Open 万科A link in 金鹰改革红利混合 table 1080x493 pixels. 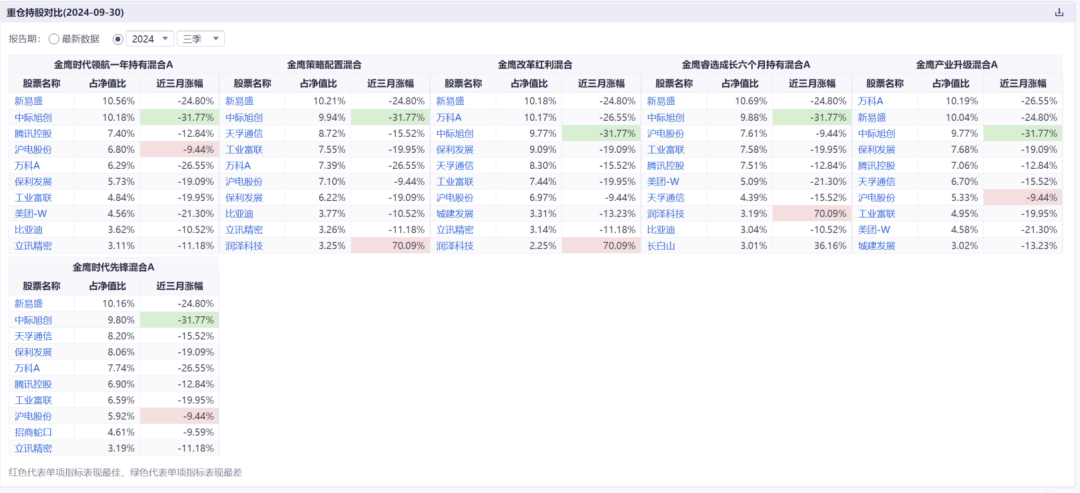(x=448, y=117)
